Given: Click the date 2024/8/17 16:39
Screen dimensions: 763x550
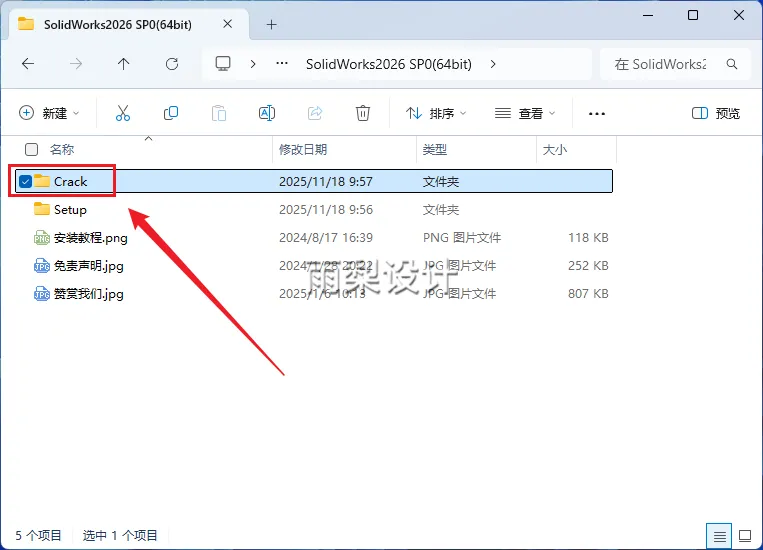Looking at the screenshot, I should 326,238.
